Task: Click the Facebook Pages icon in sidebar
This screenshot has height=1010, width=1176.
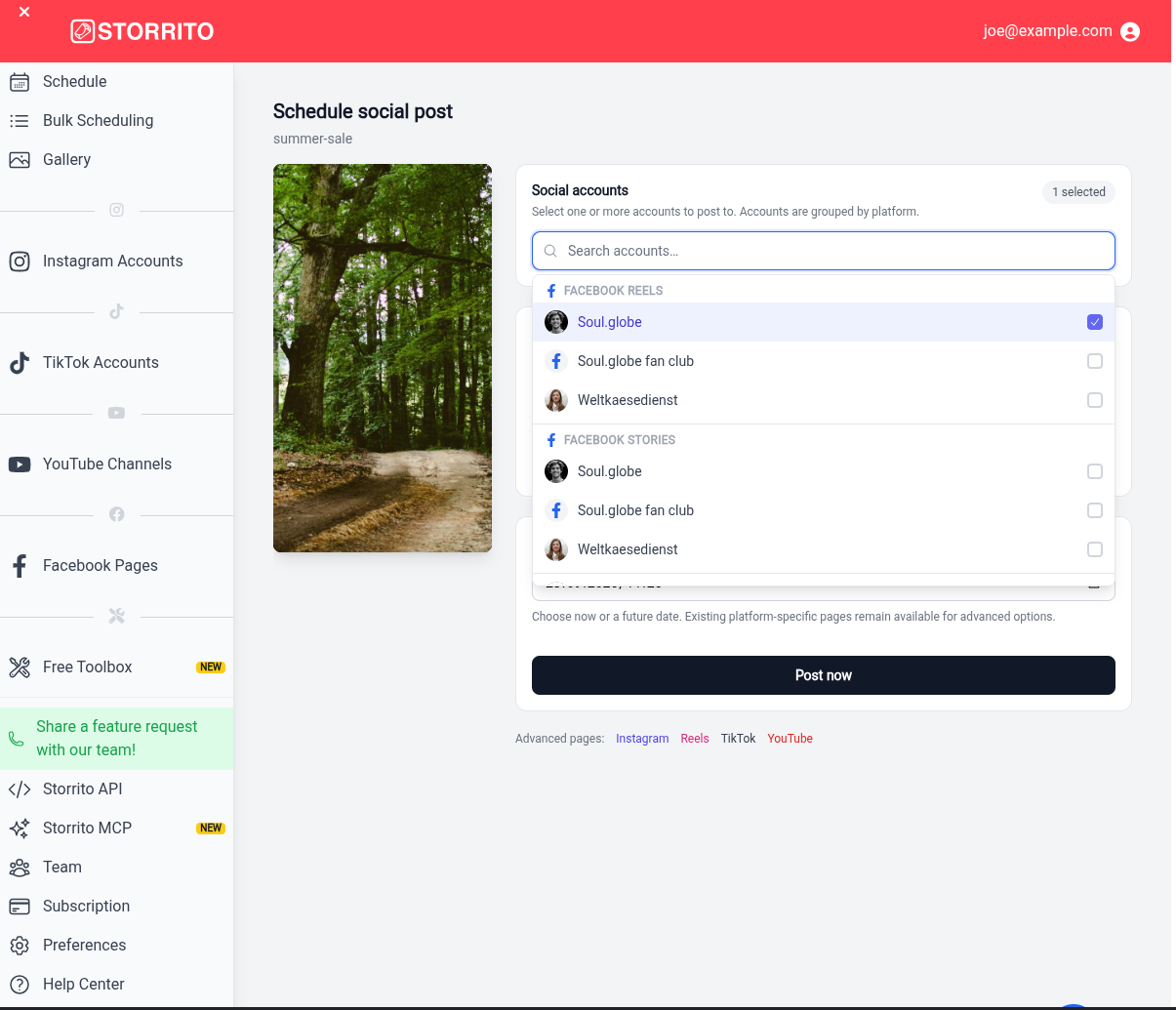Action: click(20, 566)
